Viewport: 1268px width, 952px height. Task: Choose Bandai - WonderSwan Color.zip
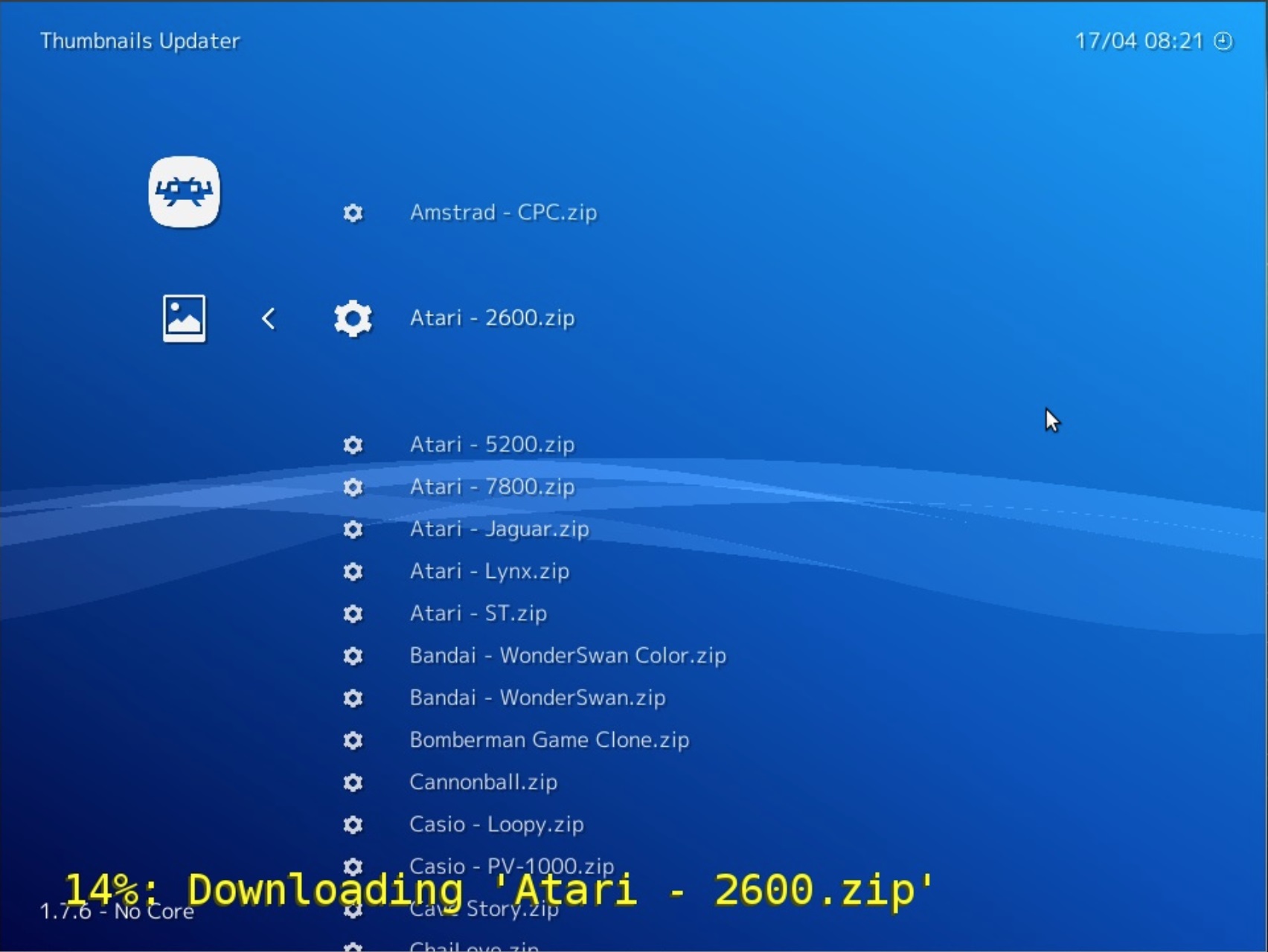[x=567, y=656]
